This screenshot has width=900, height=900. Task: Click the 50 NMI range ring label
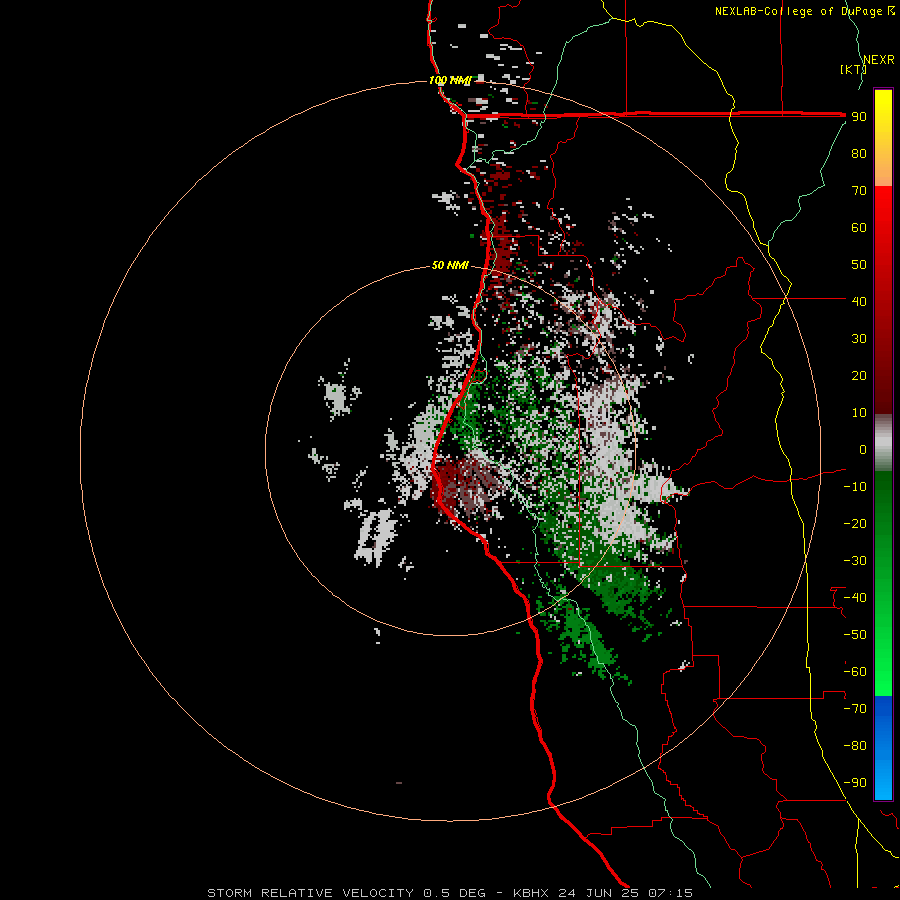click(450, 265)
